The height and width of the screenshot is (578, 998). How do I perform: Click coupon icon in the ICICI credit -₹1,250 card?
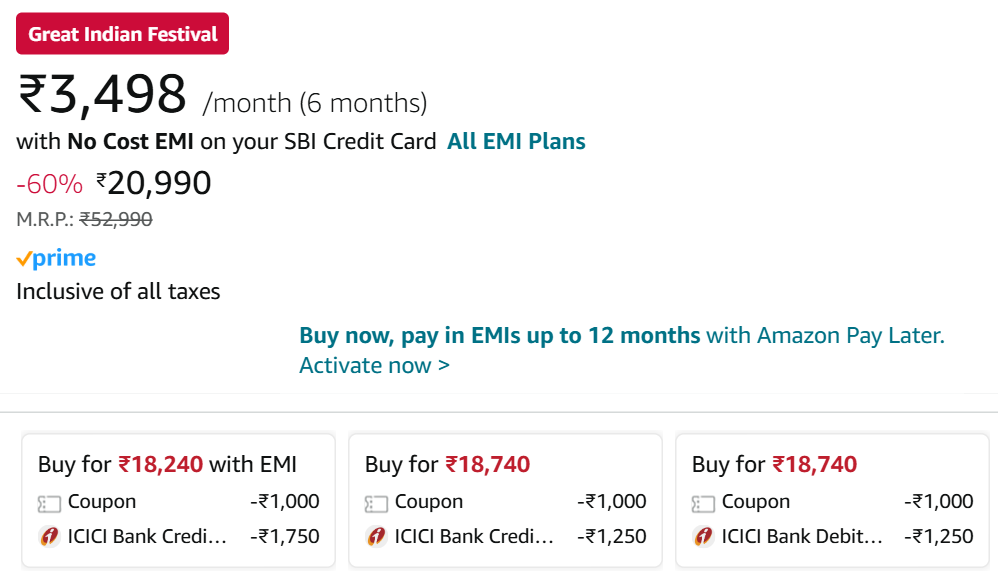(376, 503)
